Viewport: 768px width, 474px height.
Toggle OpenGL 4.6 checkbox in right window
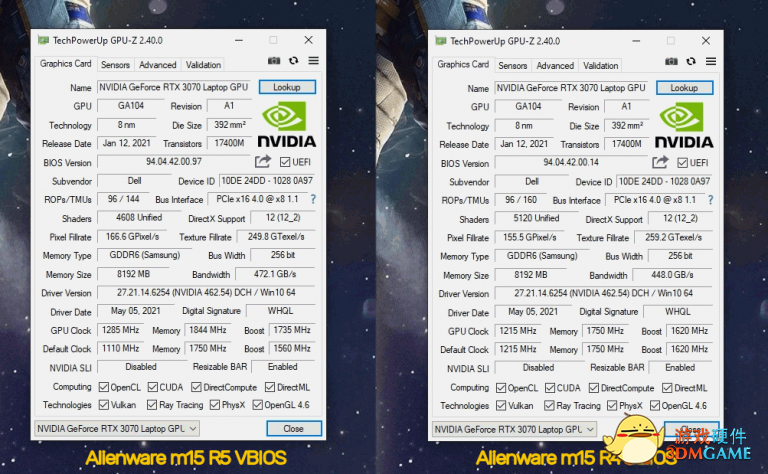pos(654,405)
